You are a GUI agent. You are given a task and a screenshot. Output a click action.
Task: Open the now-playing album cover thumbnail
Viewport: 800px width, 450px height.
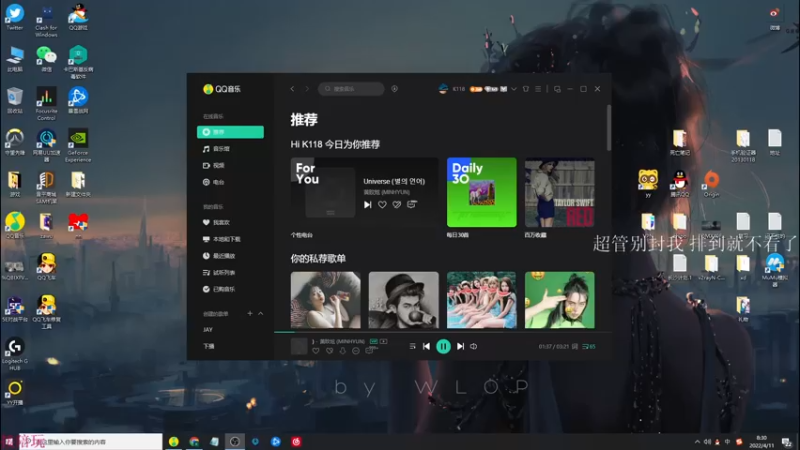(x=299, y=346)
